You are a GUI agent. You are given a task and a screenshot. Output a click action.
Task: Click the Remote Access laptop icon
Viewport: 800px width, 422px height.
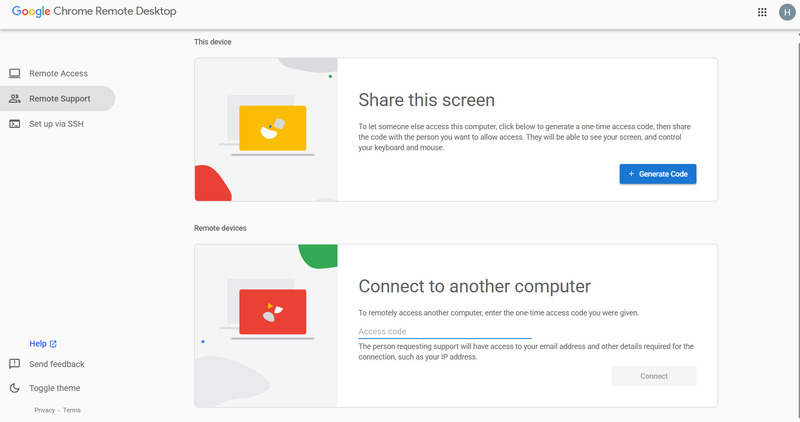point(15,73)
